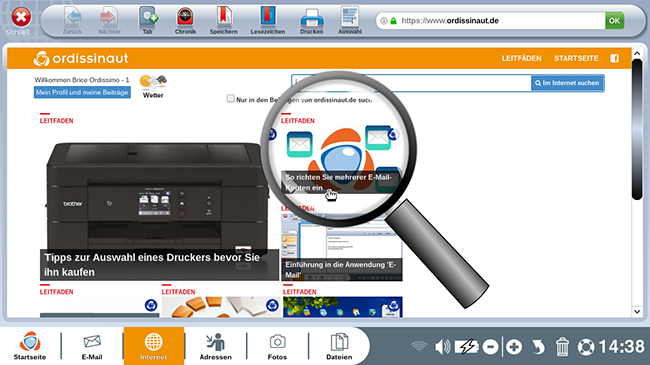Click Im Internet suchen button
Image resolution: width=650 pixels, height=365 pixels.
pyautogui.click(x=567, y=83)
